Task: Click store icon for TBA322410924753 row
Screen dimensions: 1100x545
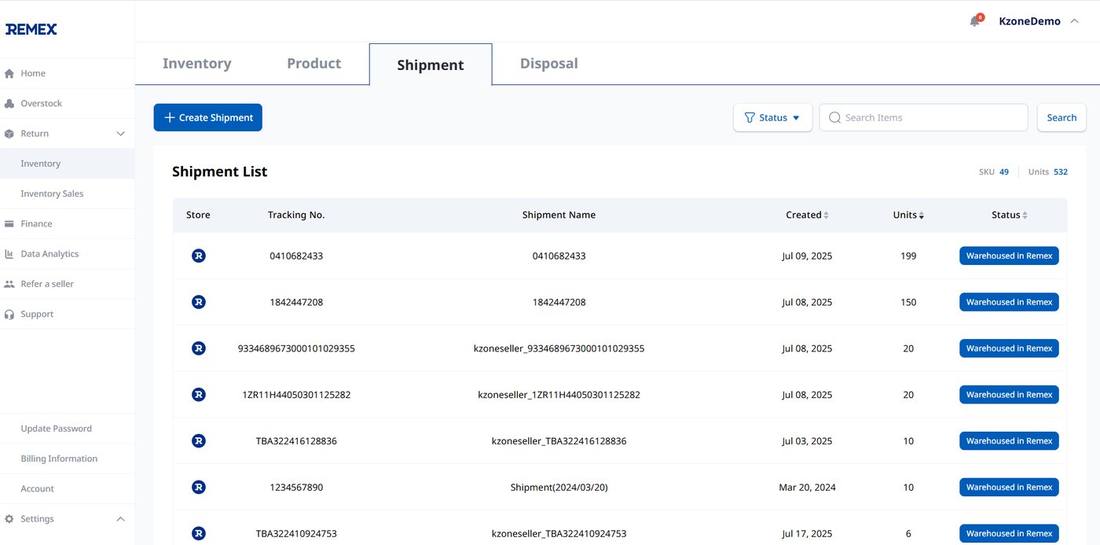Action: click(x=199, y=534)
